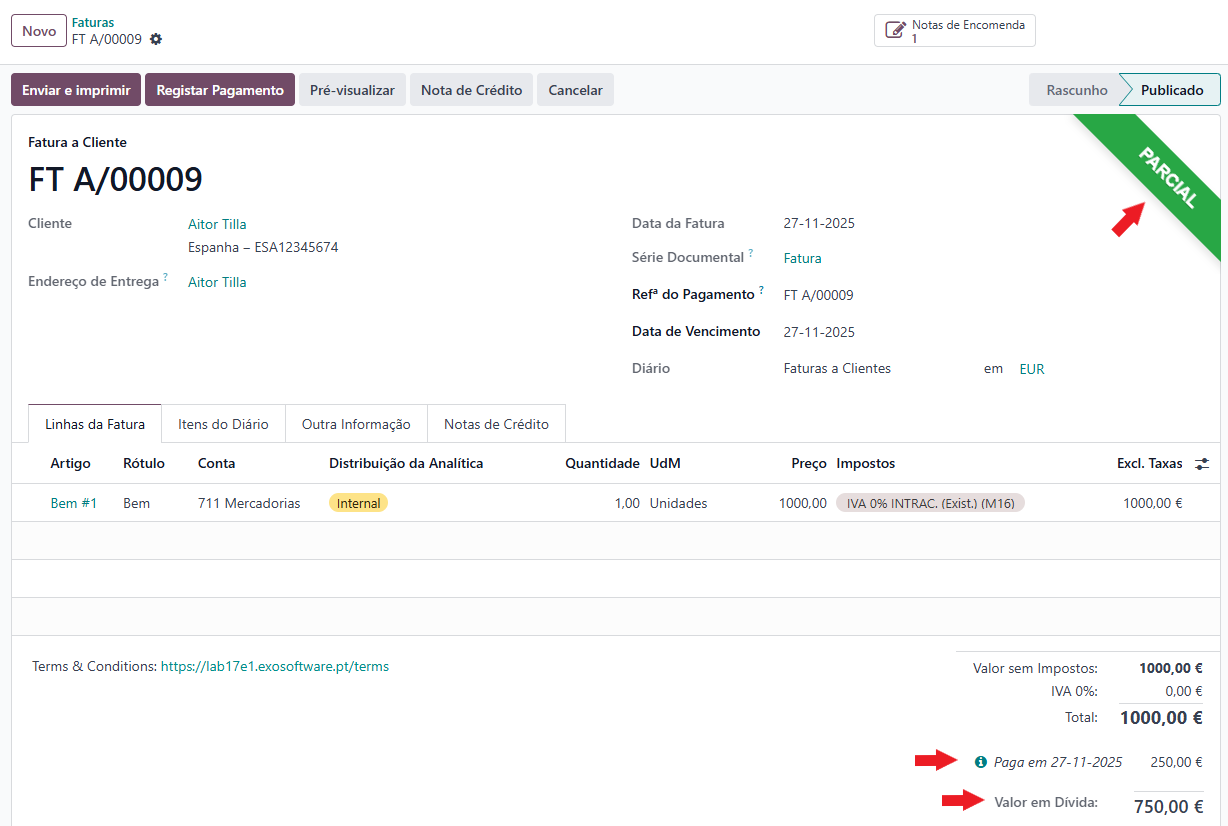Open the Notas de Encomenda smart button
This screenshot has height=826, width=1228.
click(955, 31)
